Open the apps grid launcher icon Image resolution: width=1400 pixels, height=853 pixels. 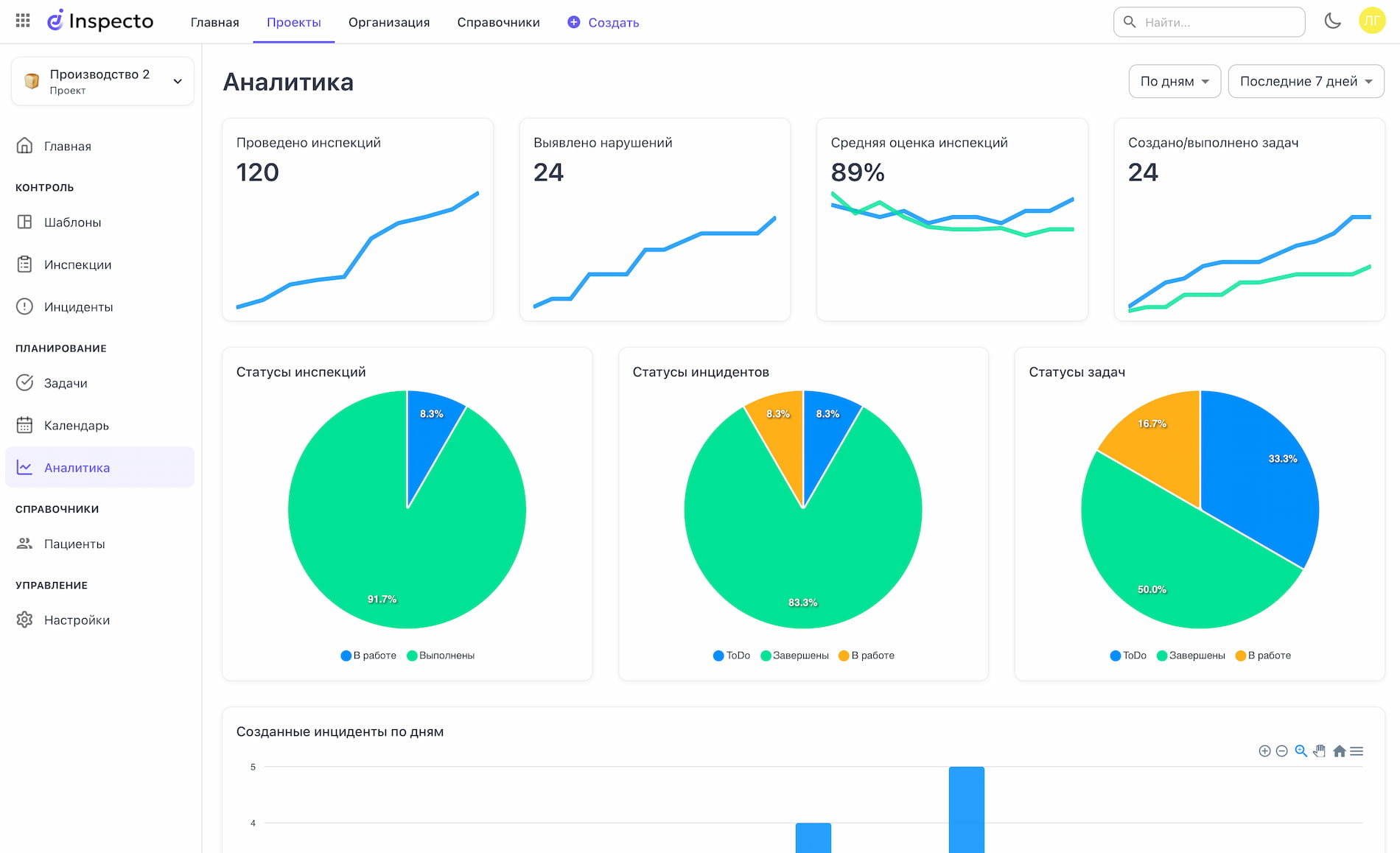[23, 21]
